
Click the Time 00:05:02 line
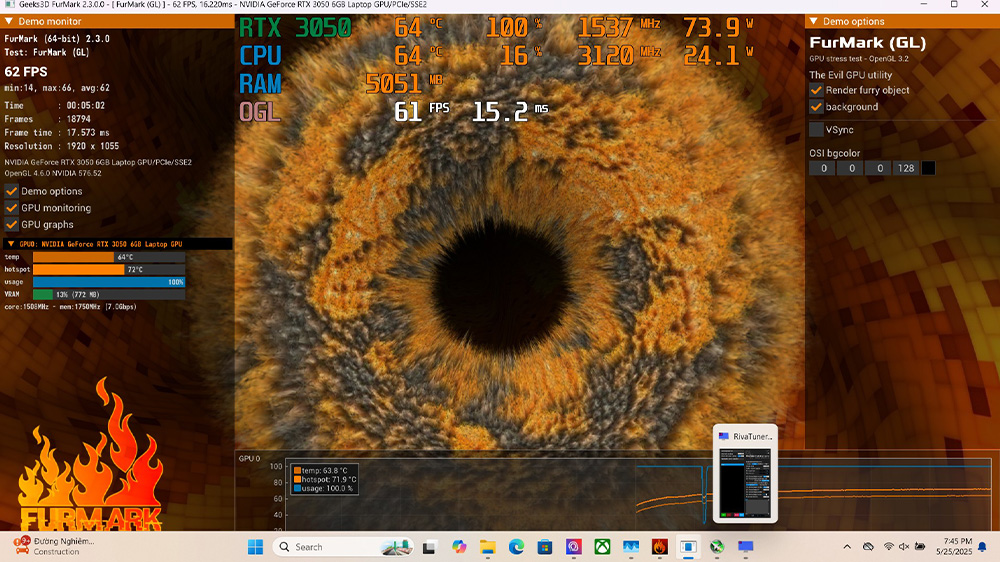55,105
